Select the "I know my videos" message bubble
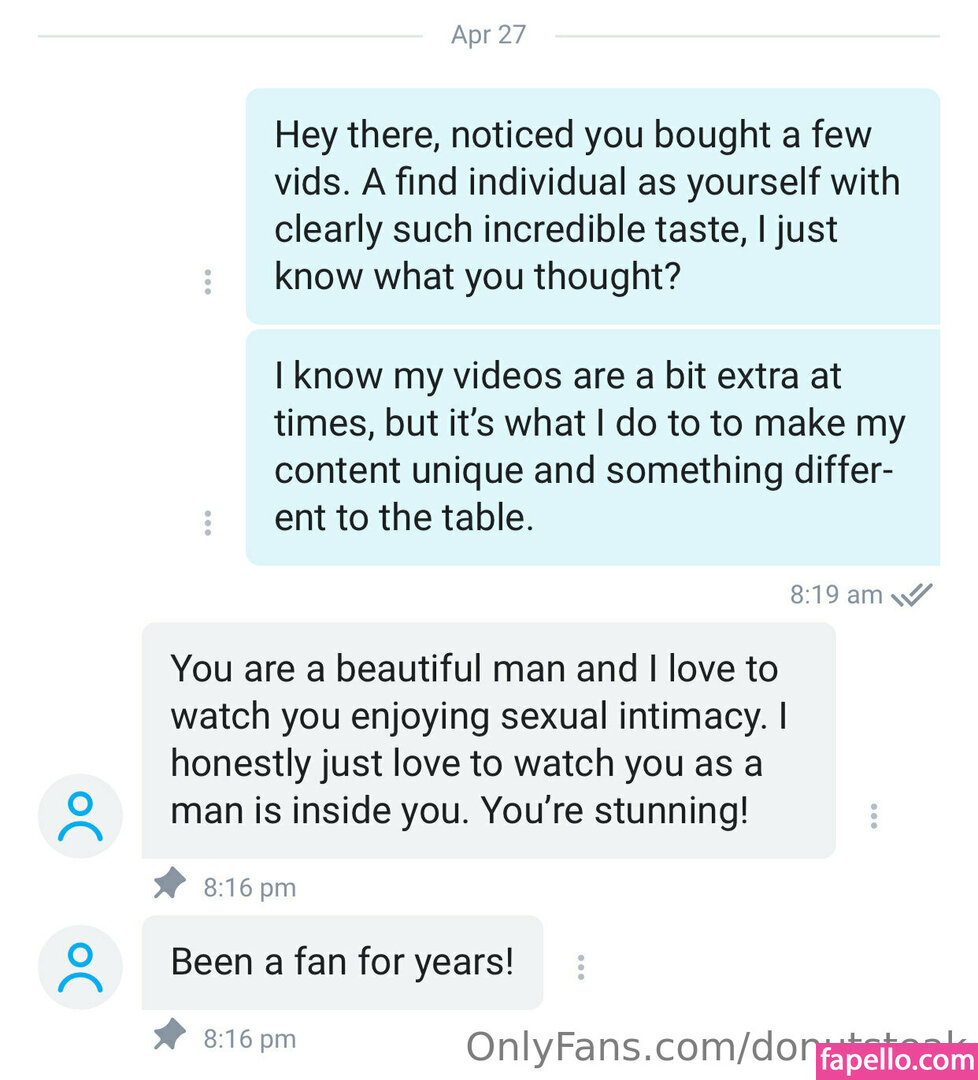Image resolution: width=978 pixels, height=1080 pixels. pyautogui.click(x=592, y=447)
